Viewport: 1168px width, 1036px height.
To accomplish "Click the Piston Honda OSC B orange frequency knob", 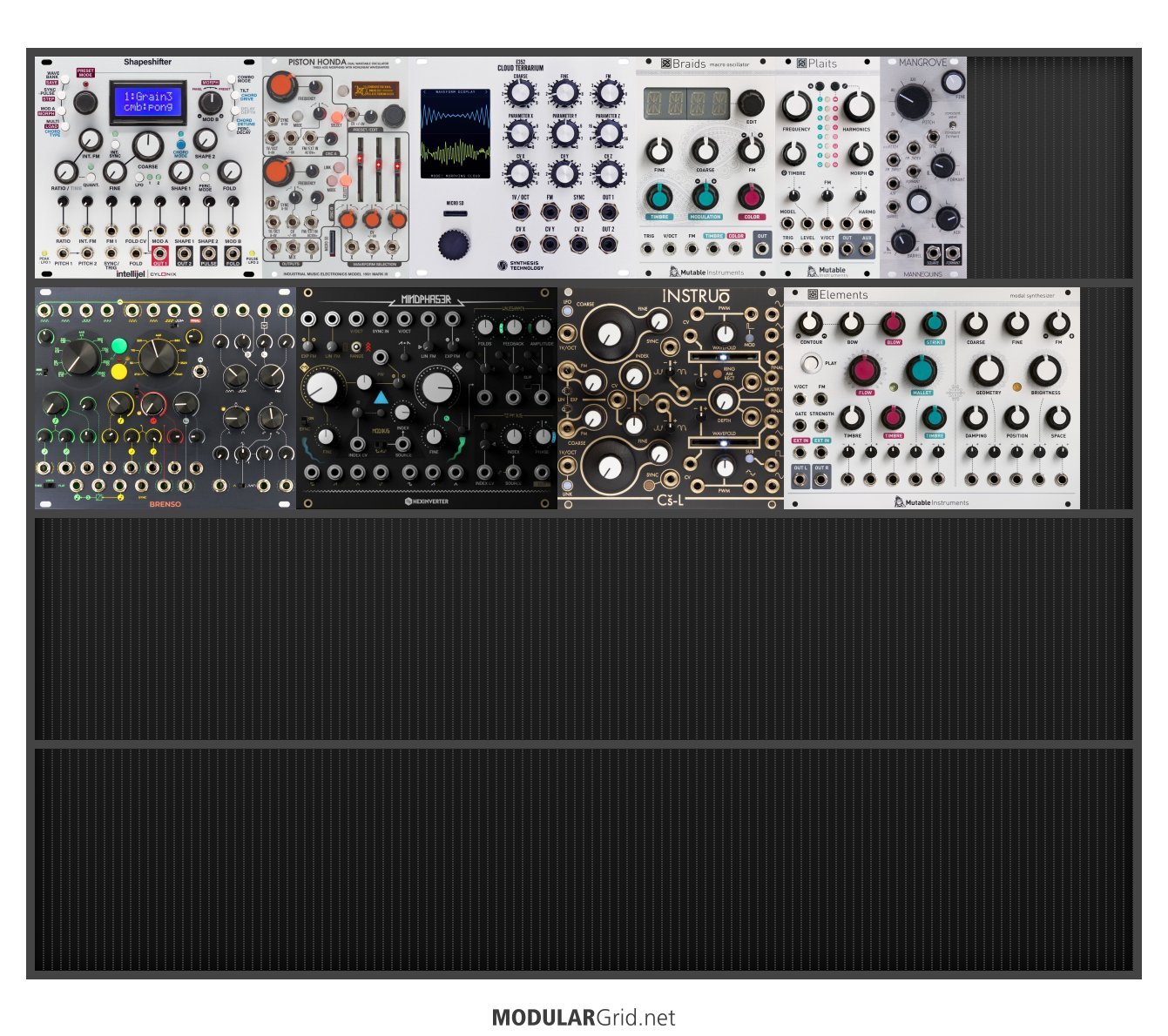I will tap(280, 172).
